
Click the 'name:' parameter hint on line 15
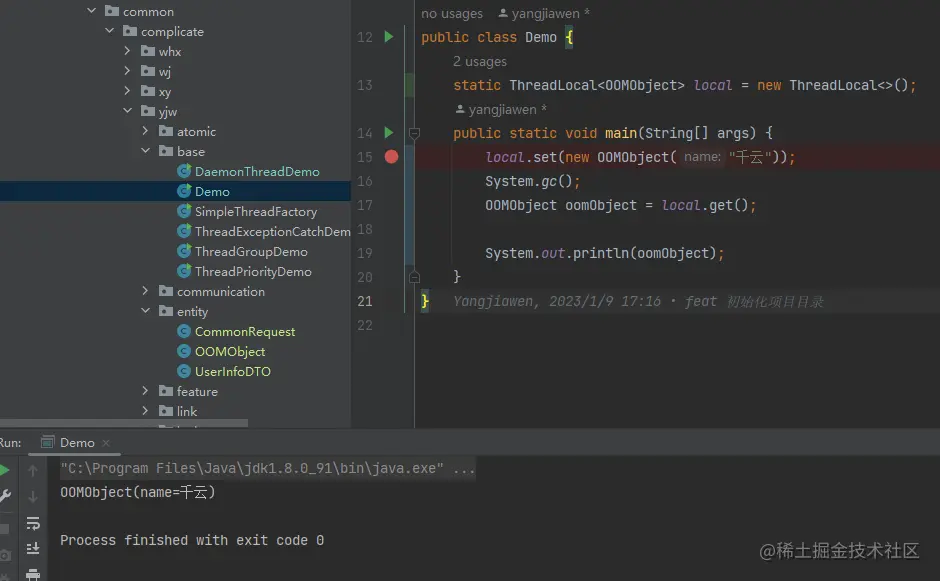pos(702,156)
